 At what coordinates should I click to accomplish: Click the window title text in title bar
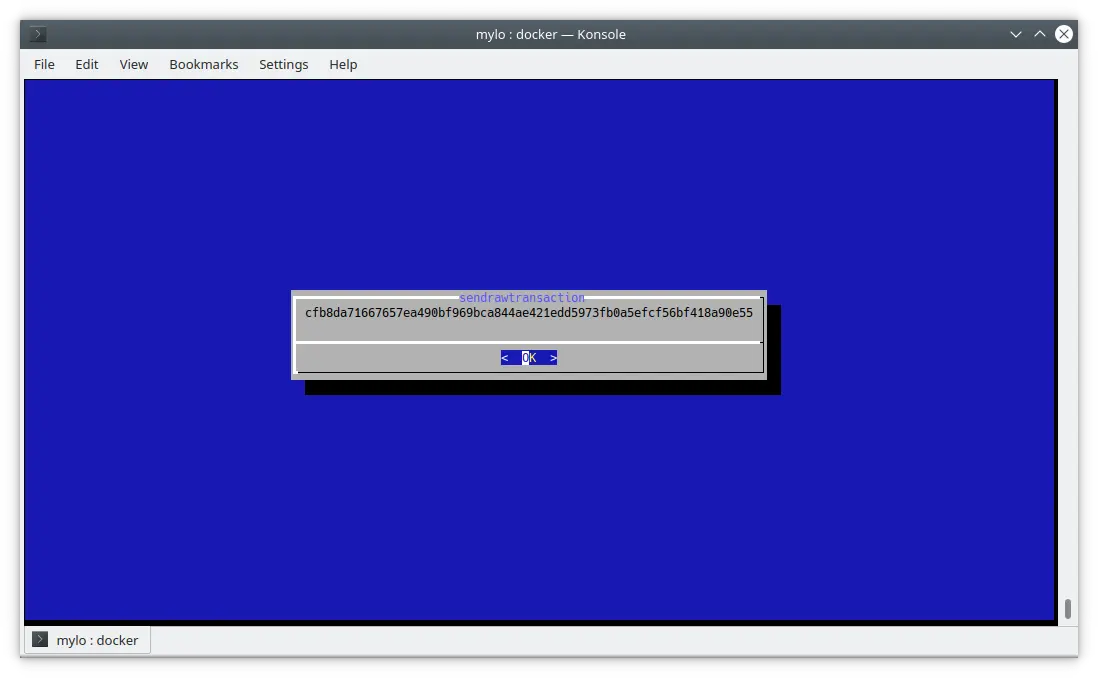point(550,34)
